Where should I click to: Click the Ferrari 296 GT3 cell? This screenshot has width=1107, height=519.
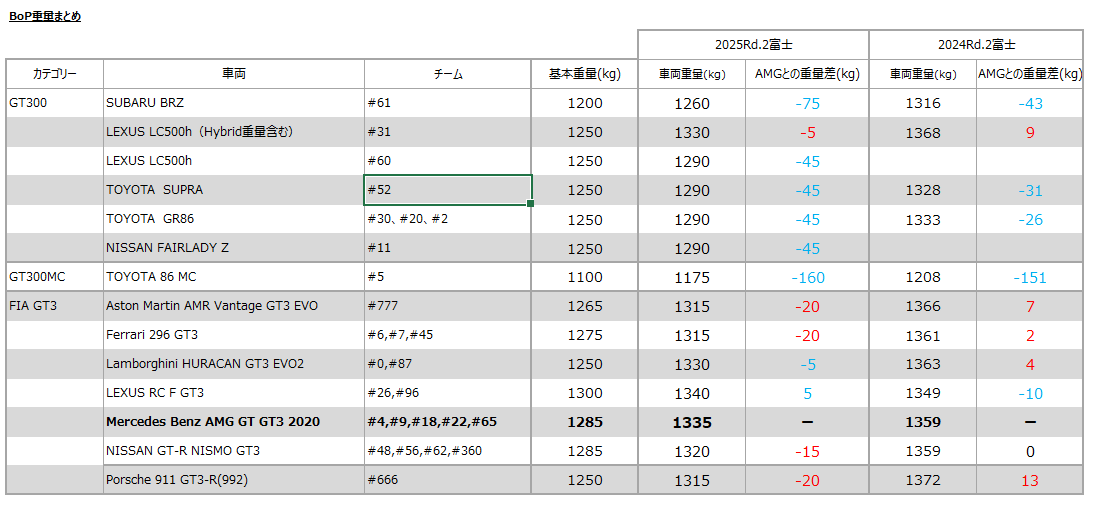233,335
